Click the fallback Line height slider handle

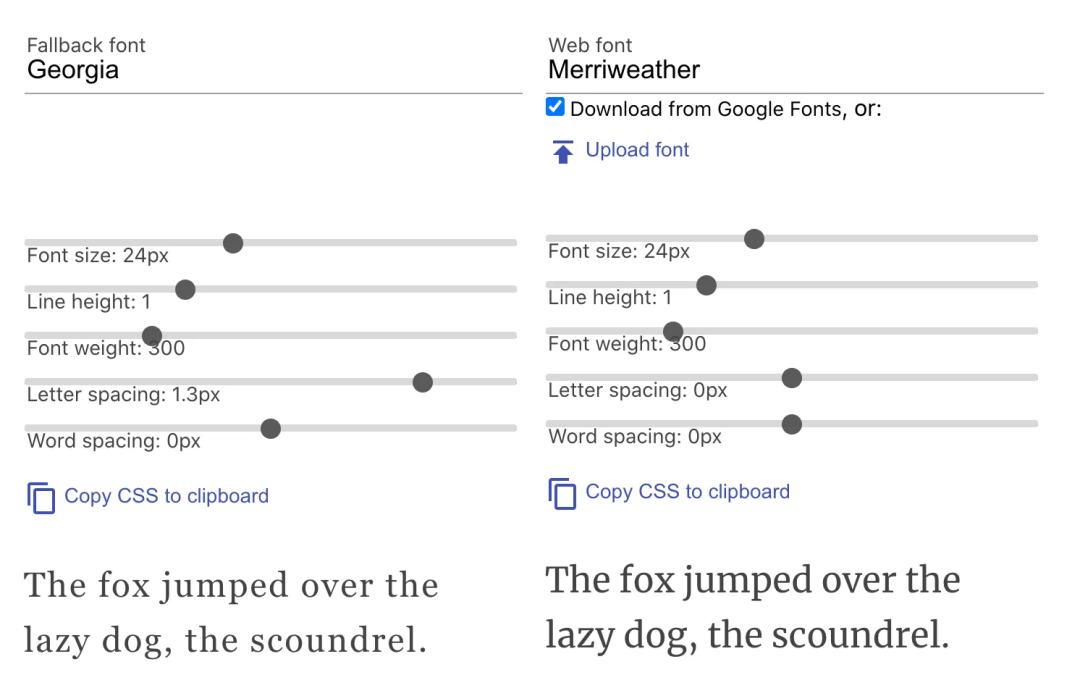[x=185, y=290]
